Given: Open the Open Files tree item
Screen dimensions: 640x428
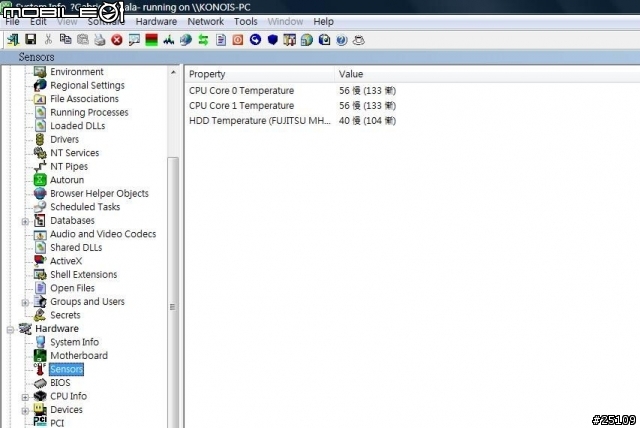Looking at the screenshot, I should [72, 288].
